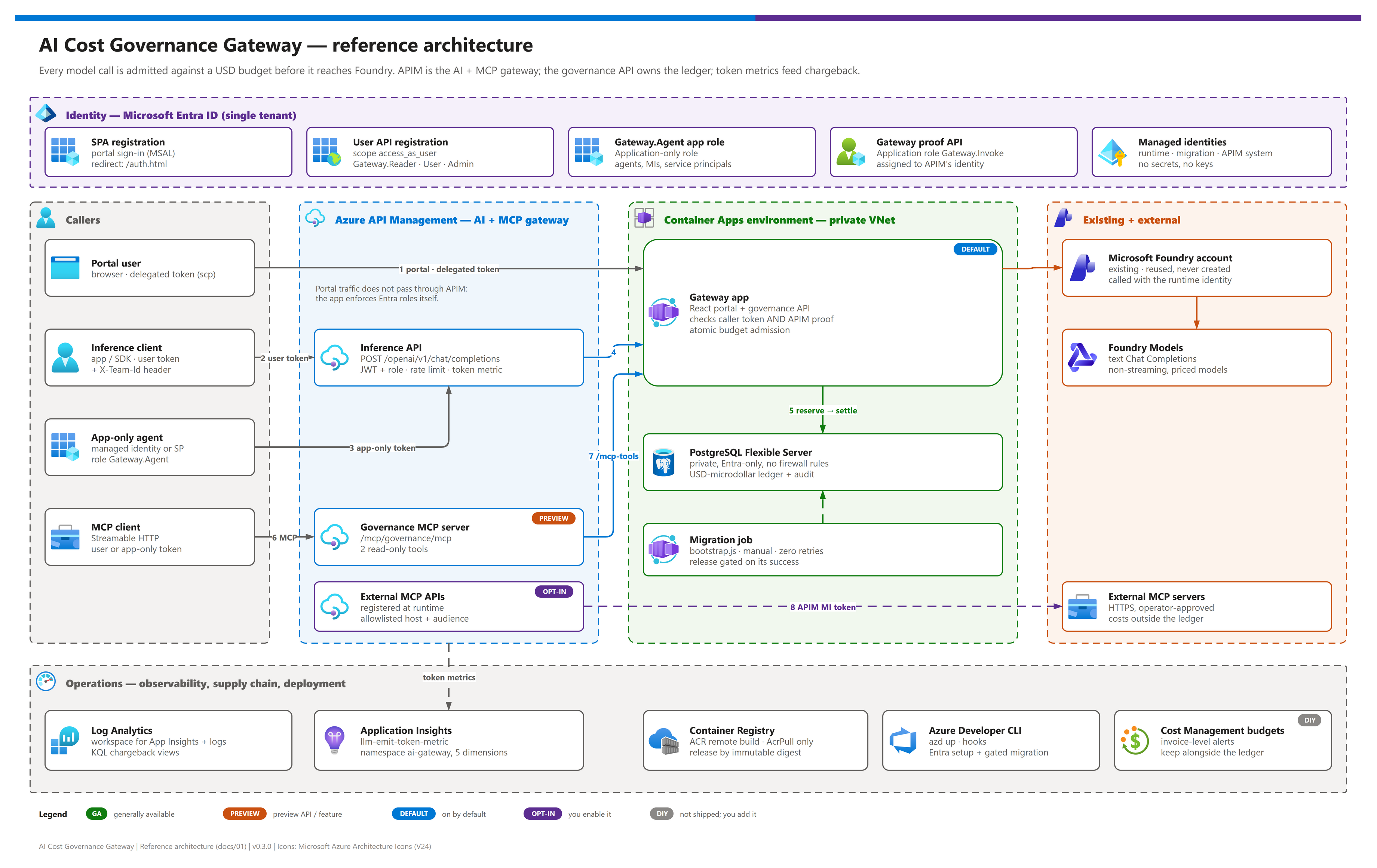Click the Application Insights lightbulb icon

click(335, 740)
